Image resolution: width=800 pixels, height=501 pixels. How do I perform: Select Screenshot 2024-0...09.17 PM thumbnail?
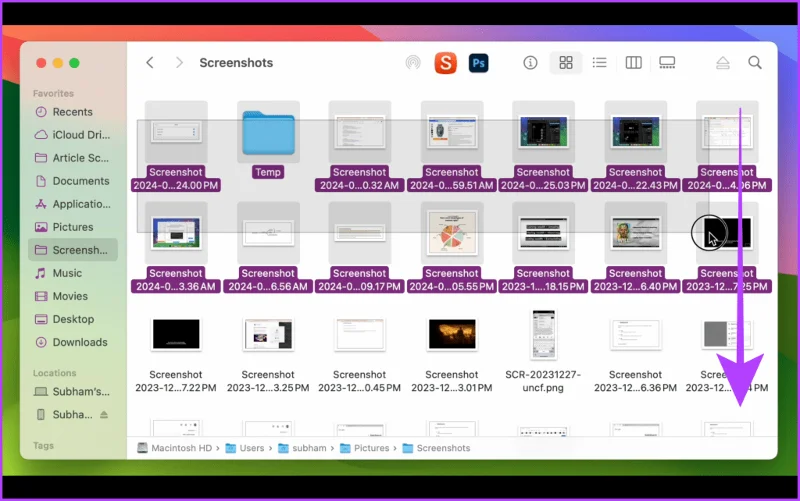pos(360,233)
